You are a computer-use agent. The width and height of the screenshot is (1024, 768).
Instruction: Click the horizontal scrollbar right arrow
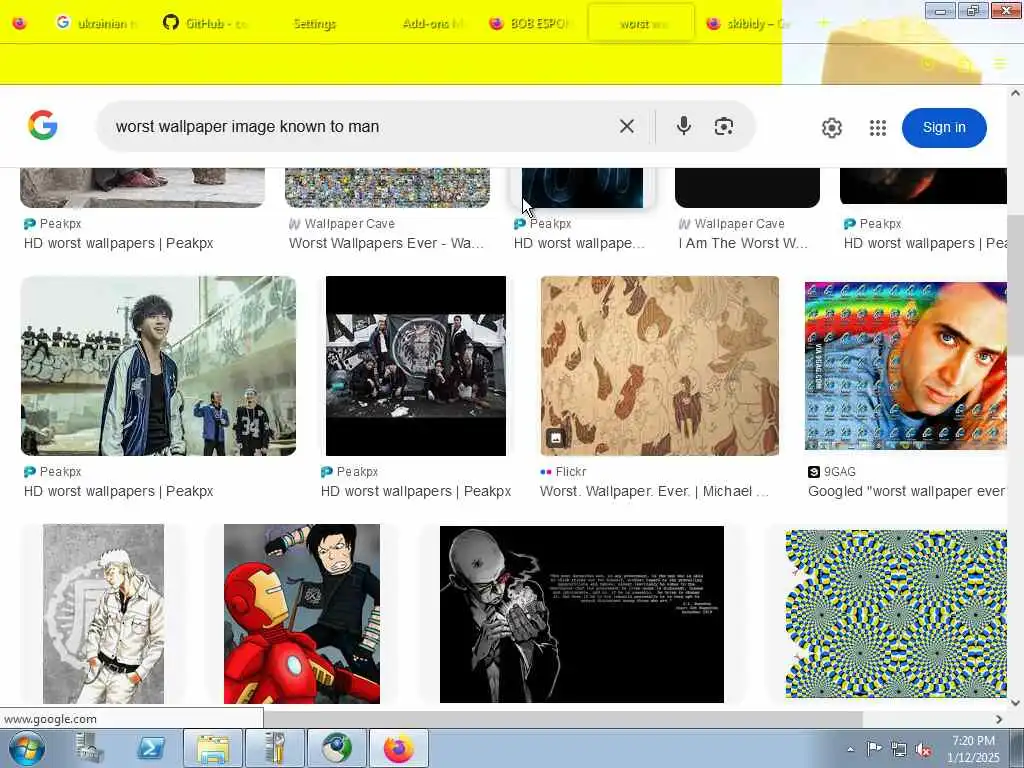[999, 719]
